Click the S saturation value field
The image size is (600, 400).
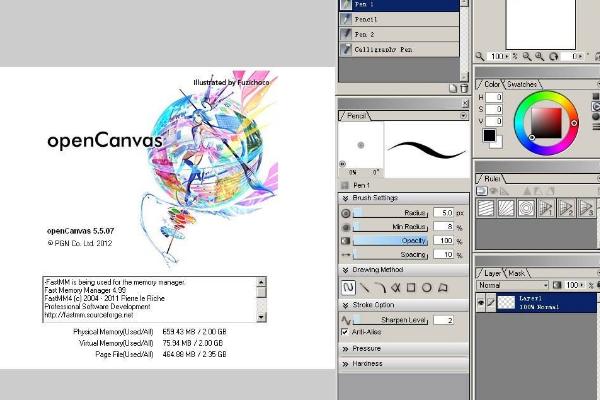click(x=494, y=109)
